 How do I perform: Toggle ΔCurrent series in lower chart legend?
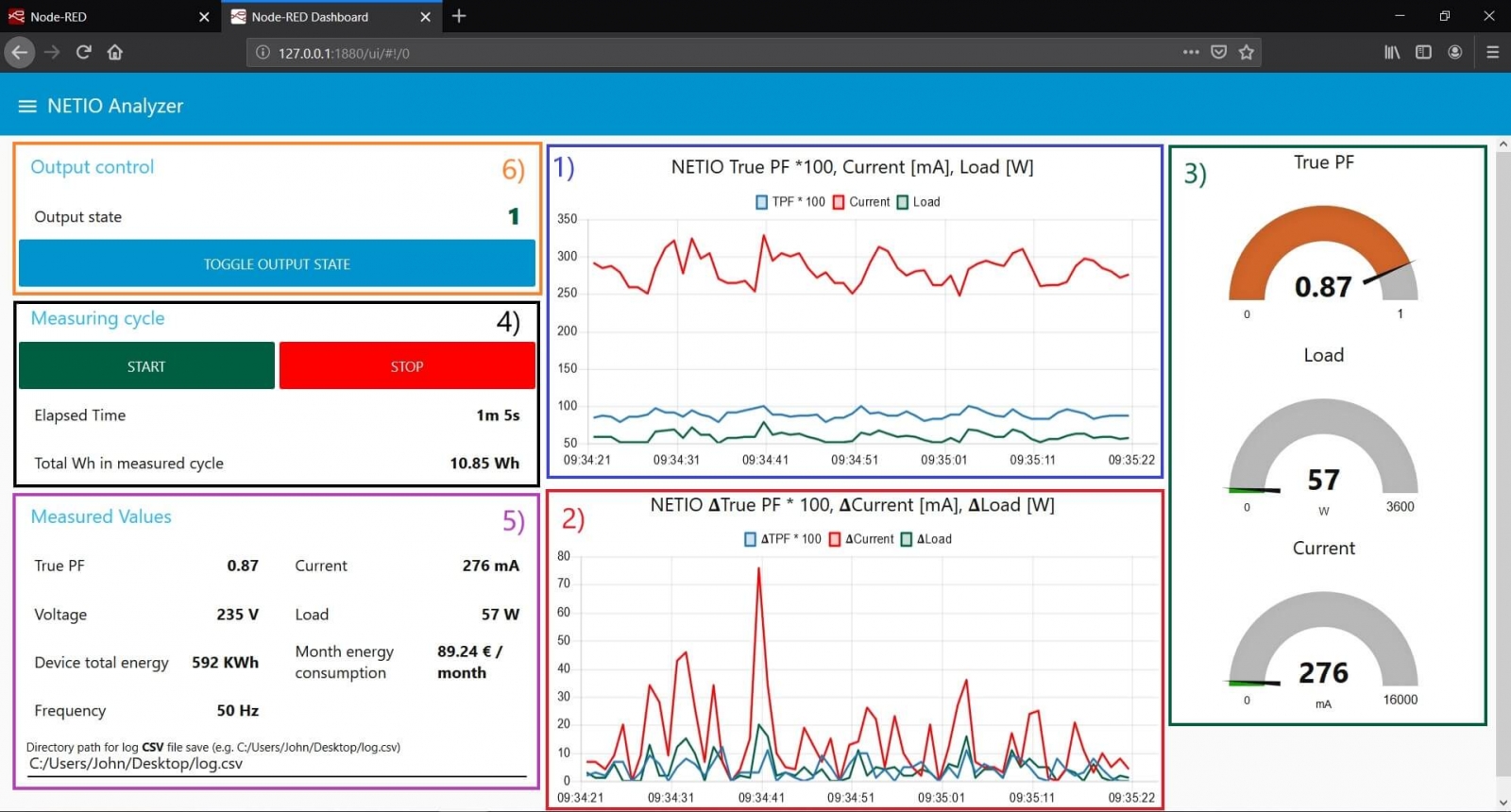(860, 539)
